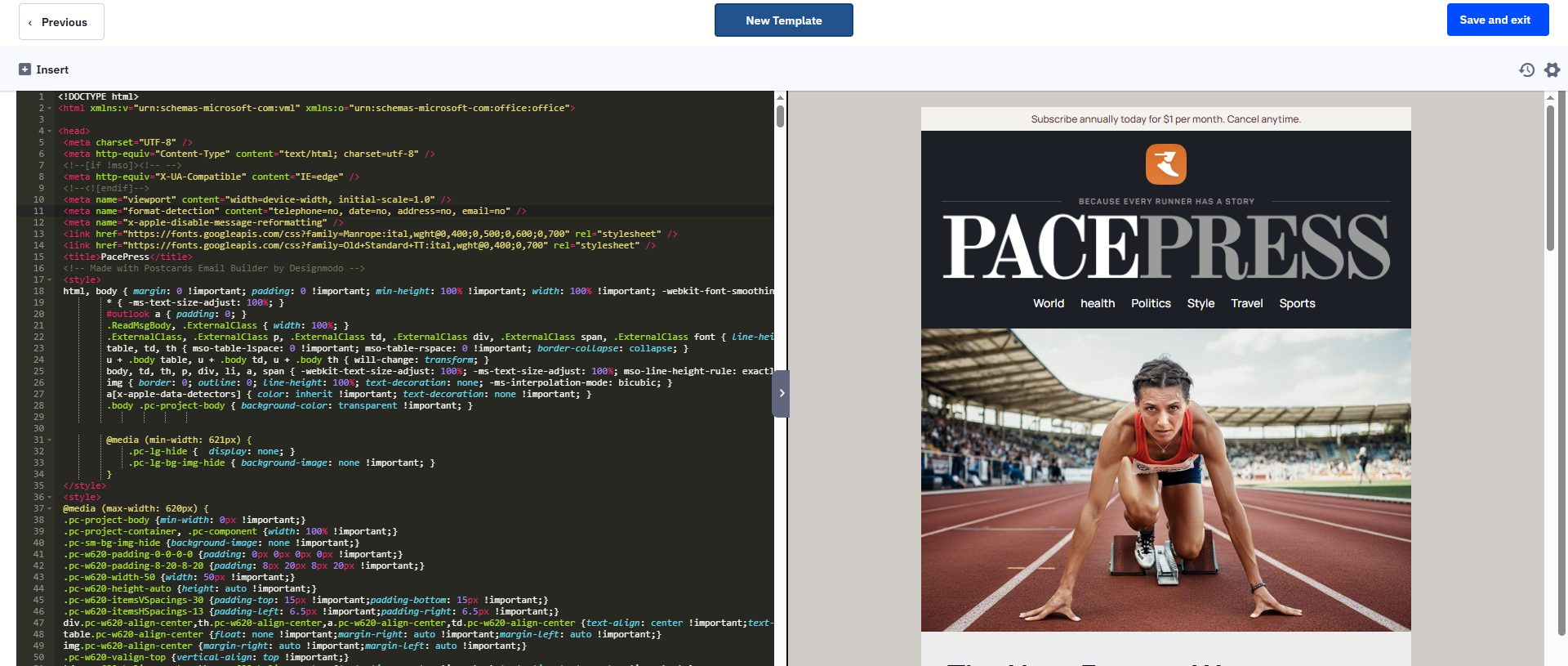1568x666 pixels.
Task: Click the viewport meta tag line
Action: 257,199
